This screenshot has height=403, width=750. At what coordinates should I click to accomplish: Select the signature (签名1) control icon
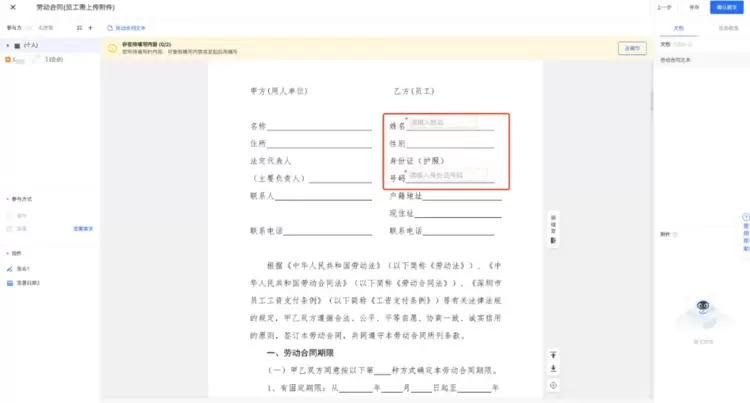[x=11, y=269]
